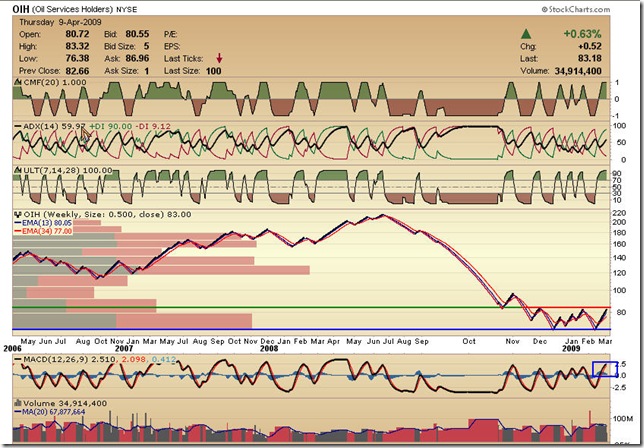Viewport: 644px width, 448px height.
Task: Click the P/E label
Action: point(170,34)
